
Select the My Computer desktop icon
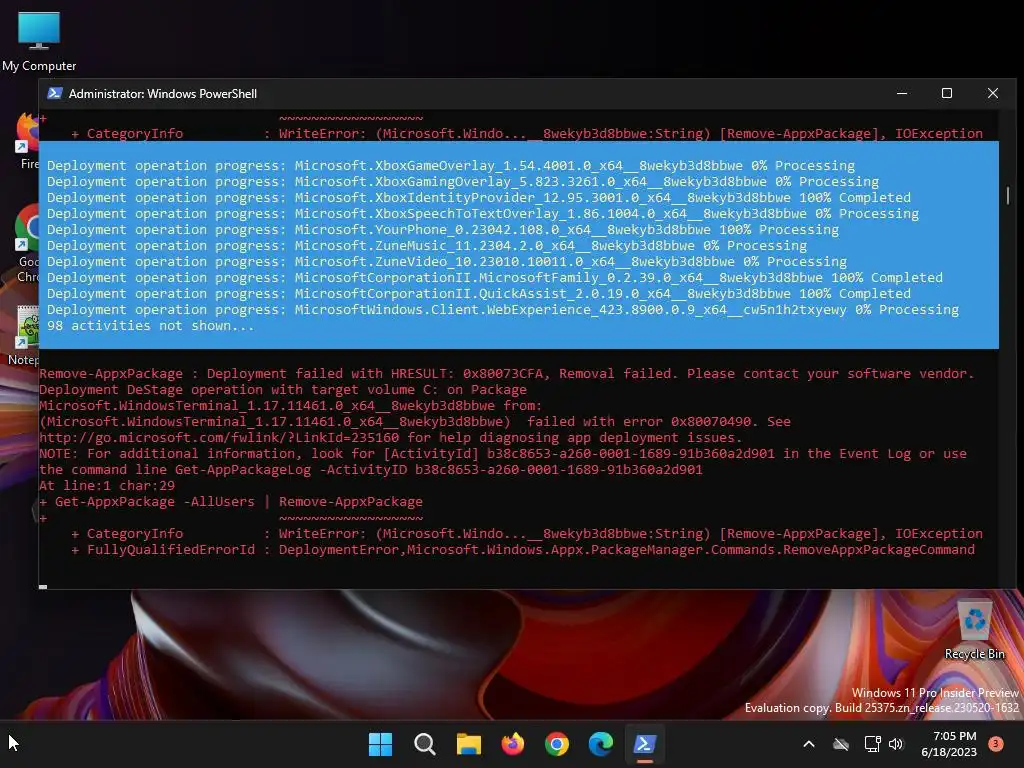click(x=39, y=40)
